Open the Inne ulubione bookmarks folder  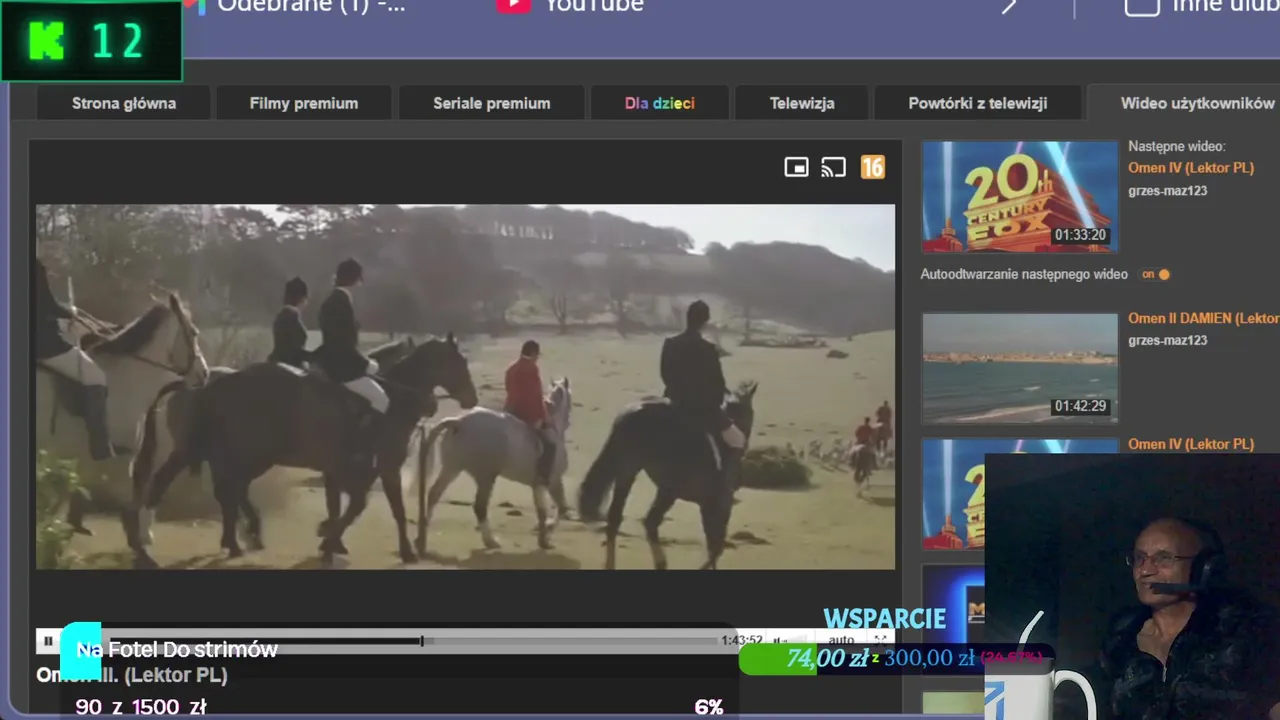click(1202, 6)
